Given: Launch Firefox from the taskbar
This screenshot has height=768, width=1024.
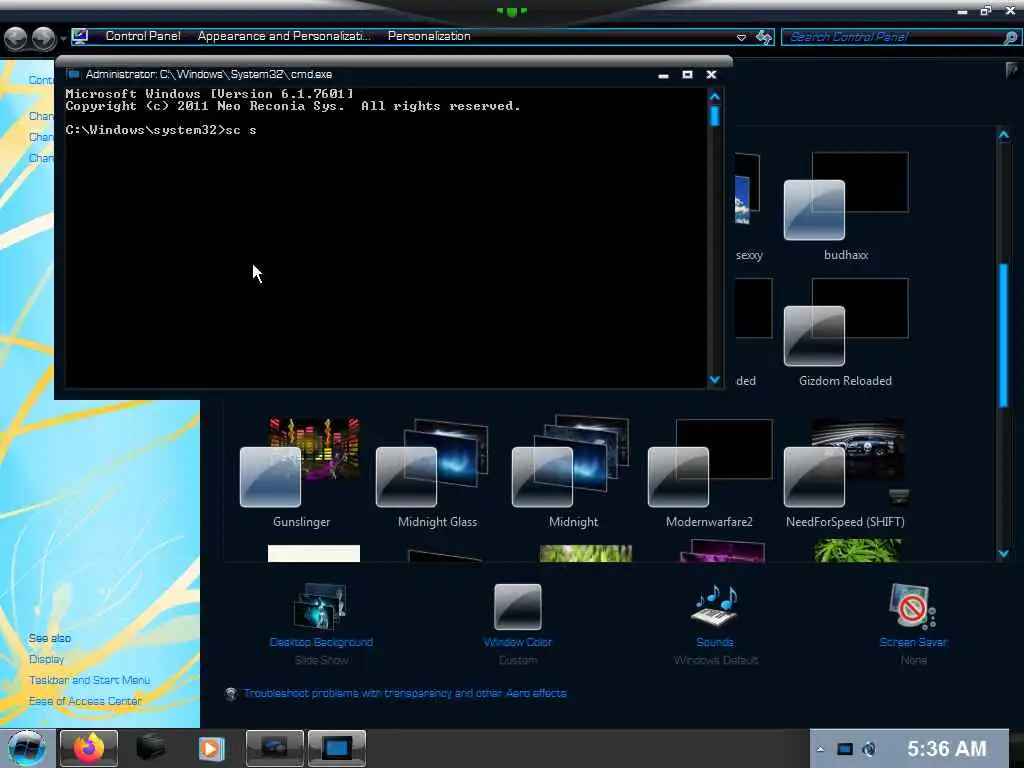Looking at the screenshot, I should pyautogui.click(x=89, y=748).
